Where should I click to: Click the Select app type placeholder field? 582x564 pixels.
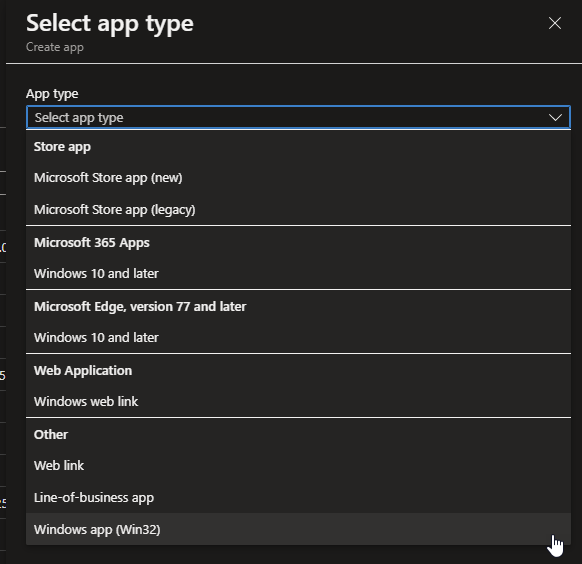point(298,118)
